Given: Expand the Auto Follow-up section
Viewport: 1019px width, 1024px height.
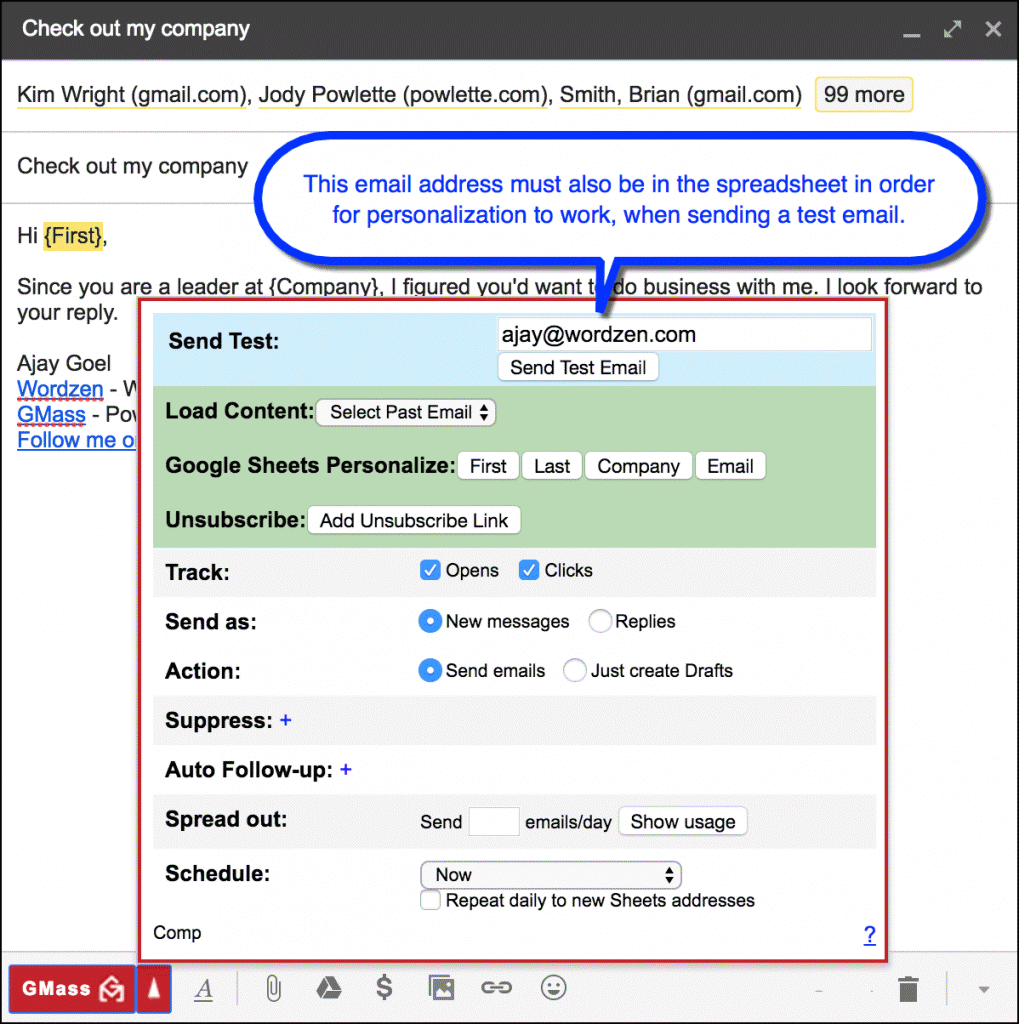Looking at the screenshot, I should [345, 770].
